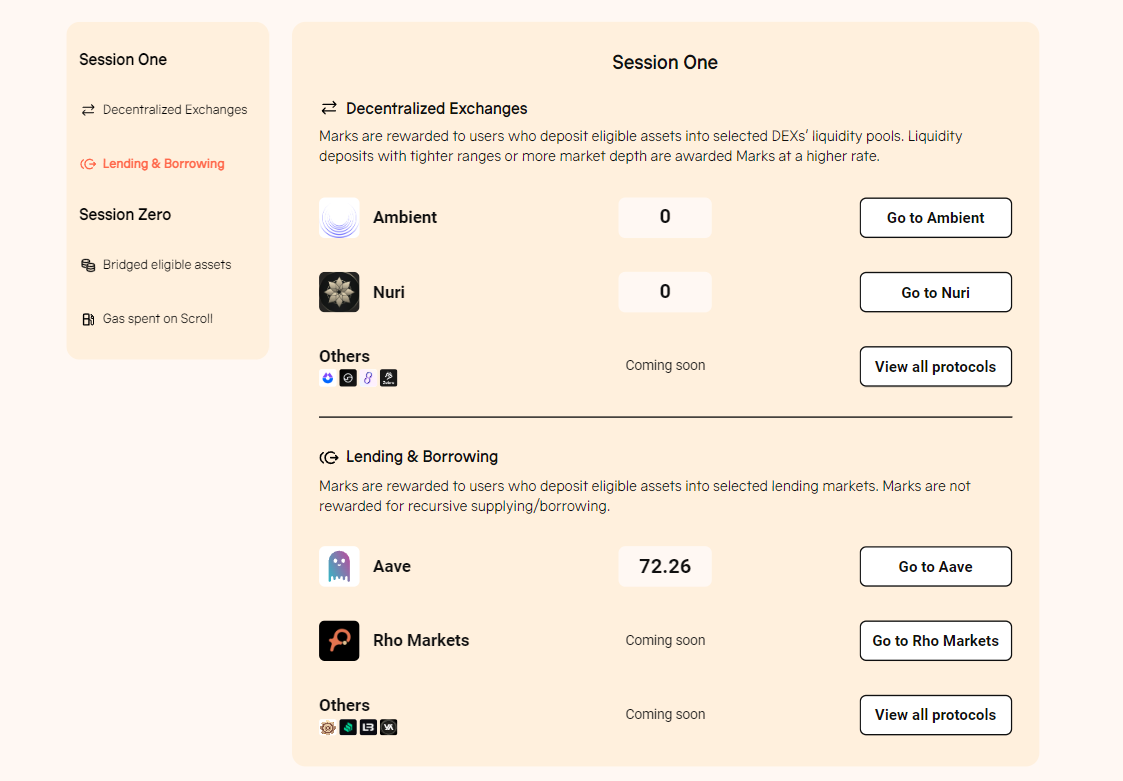Viewport: 1123px width, 781px height.
Task: Click the Aave protocol name
Action: click(392, 567)
